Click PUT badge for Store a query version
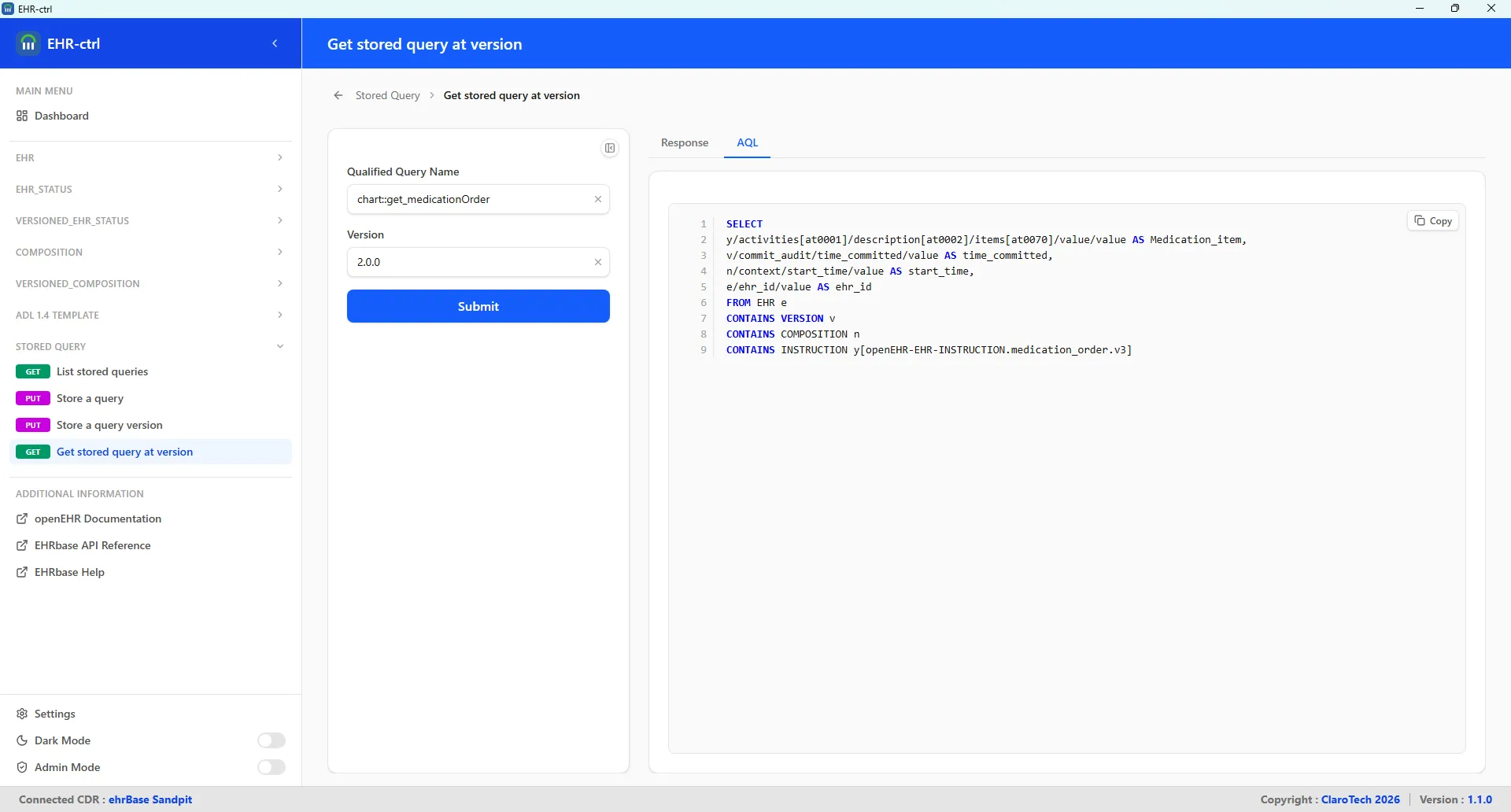 33,425
